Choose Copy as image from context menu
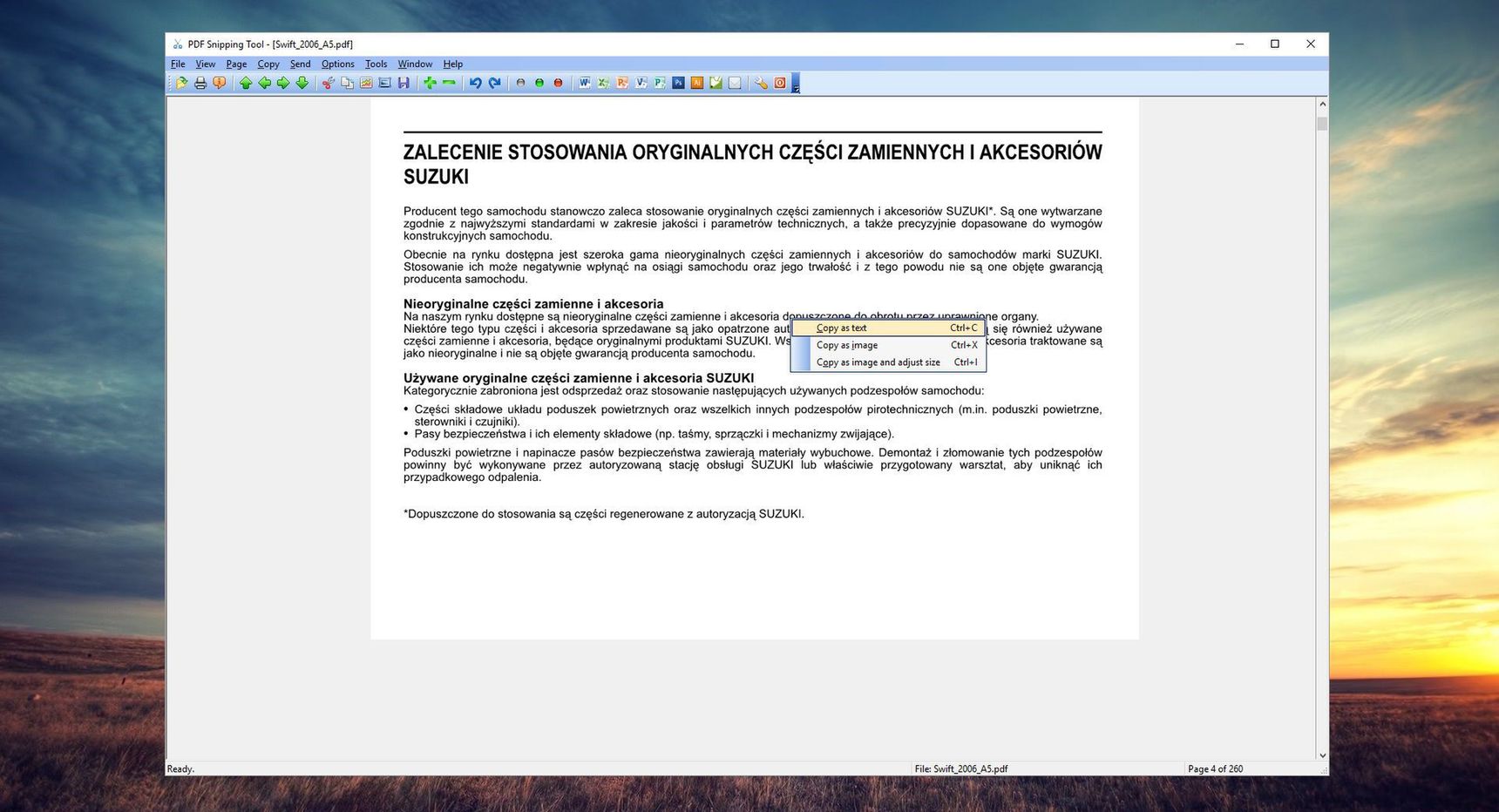Screen dimensions: 1499x812 pyautogui.click(x=888, y=345)
